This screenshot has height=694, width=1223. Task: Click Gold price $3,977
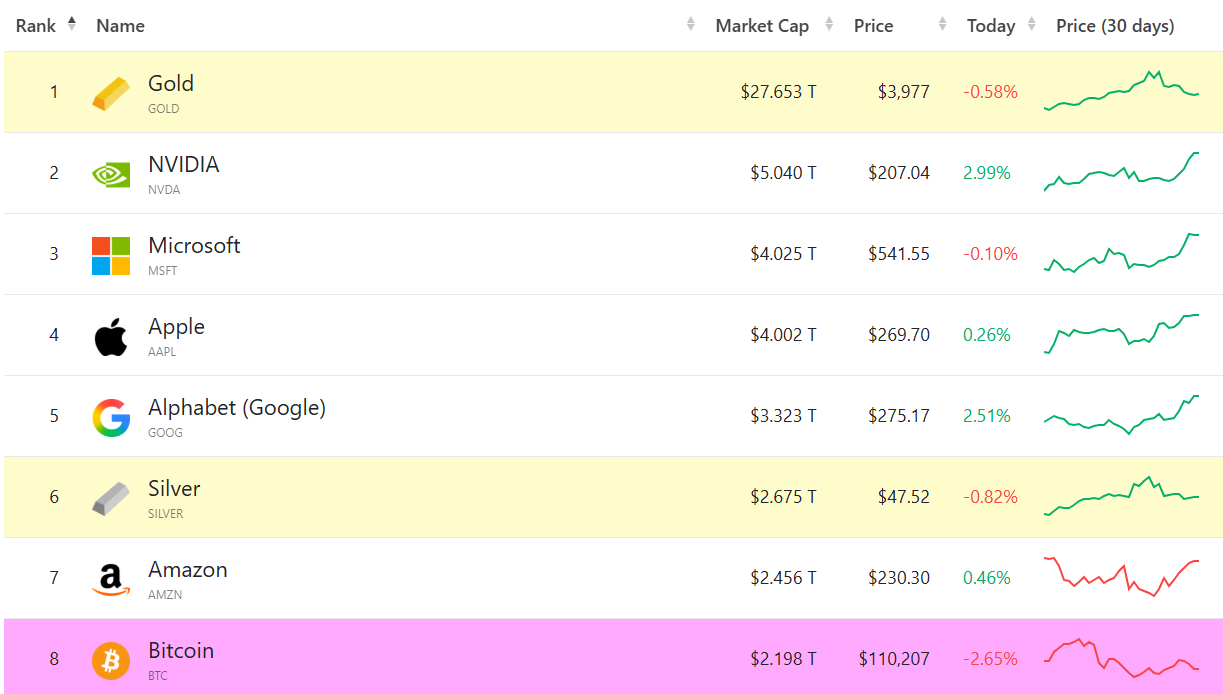click(904, 92)
